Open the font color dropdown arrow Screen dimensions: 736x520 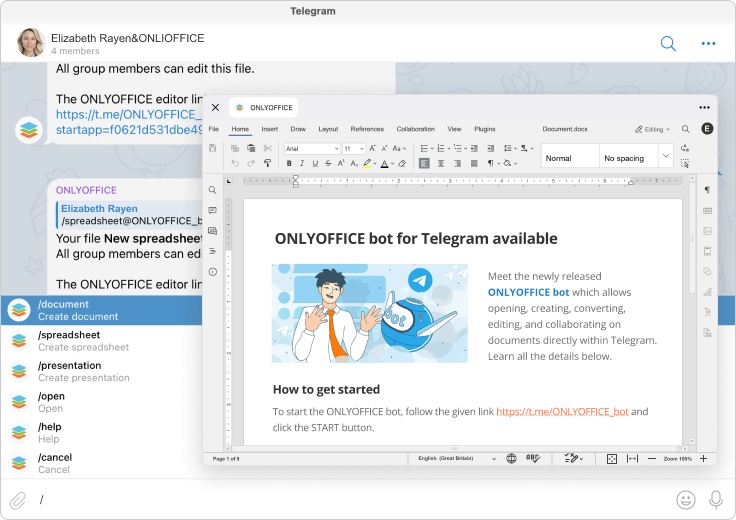(x=392, y=164)
